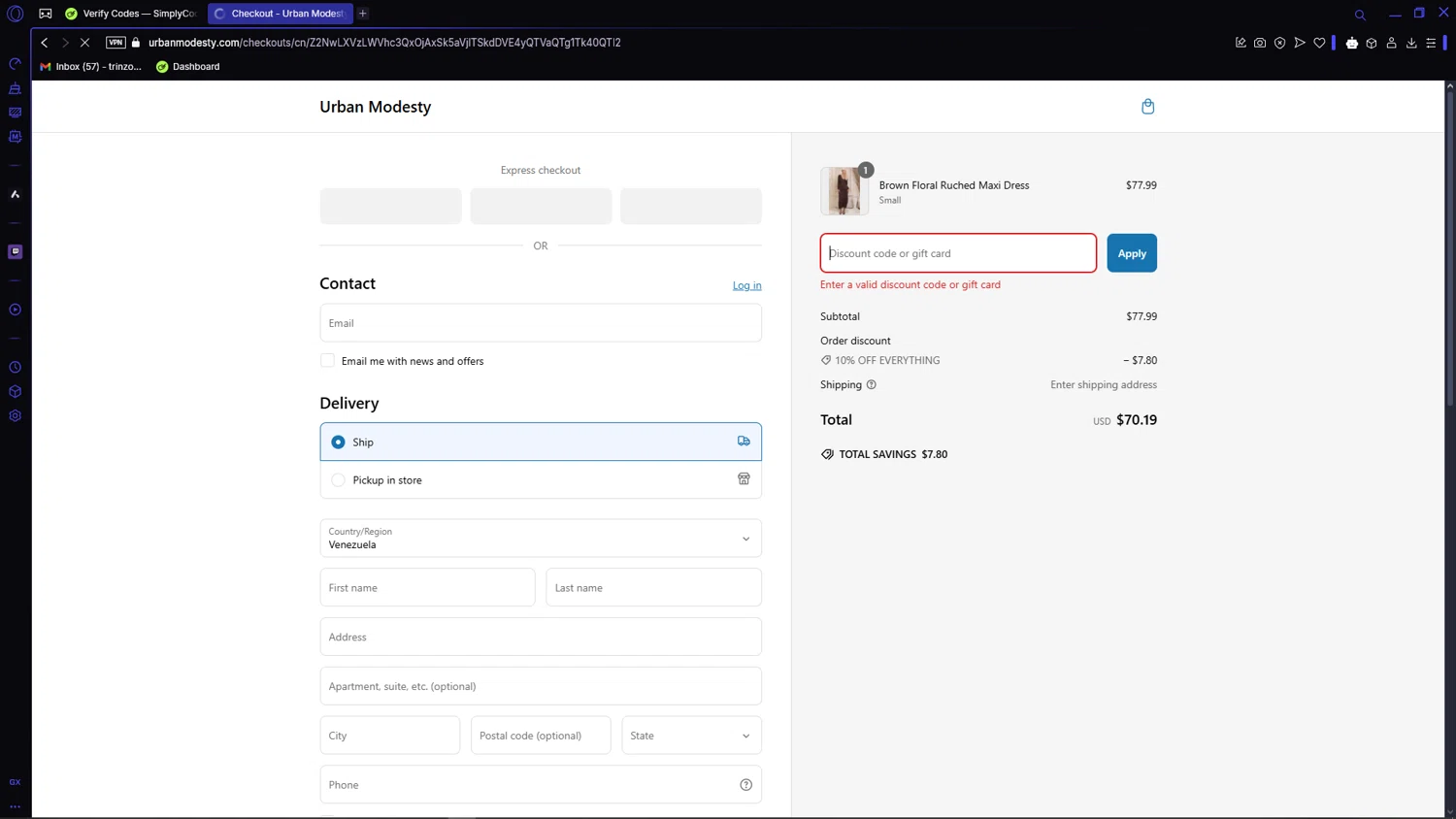
Task: Open shopping bag cart icon
Action: [1147, 107]
